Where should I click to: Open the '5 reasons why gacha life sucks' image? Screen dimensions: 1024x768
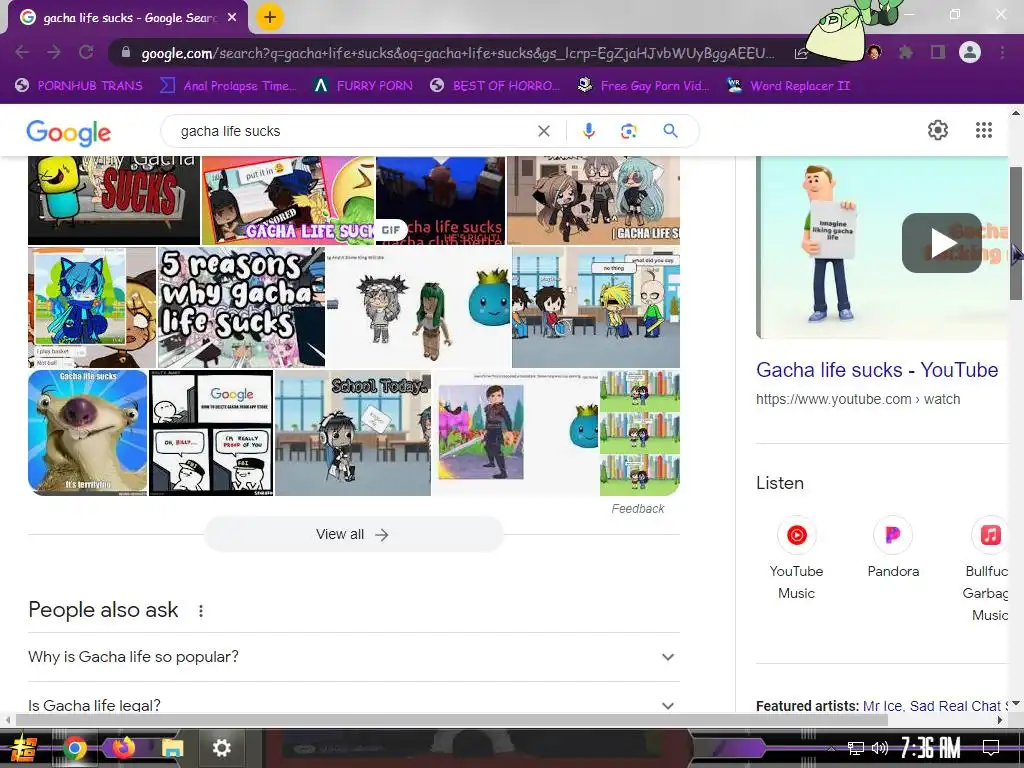pos(241,307)
